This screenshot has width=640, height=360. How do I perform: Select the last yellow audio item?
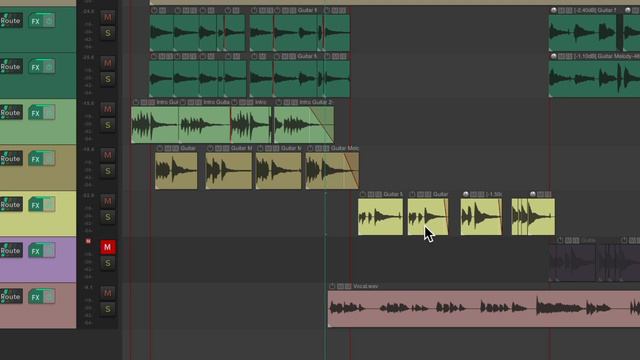click(533, 217)
